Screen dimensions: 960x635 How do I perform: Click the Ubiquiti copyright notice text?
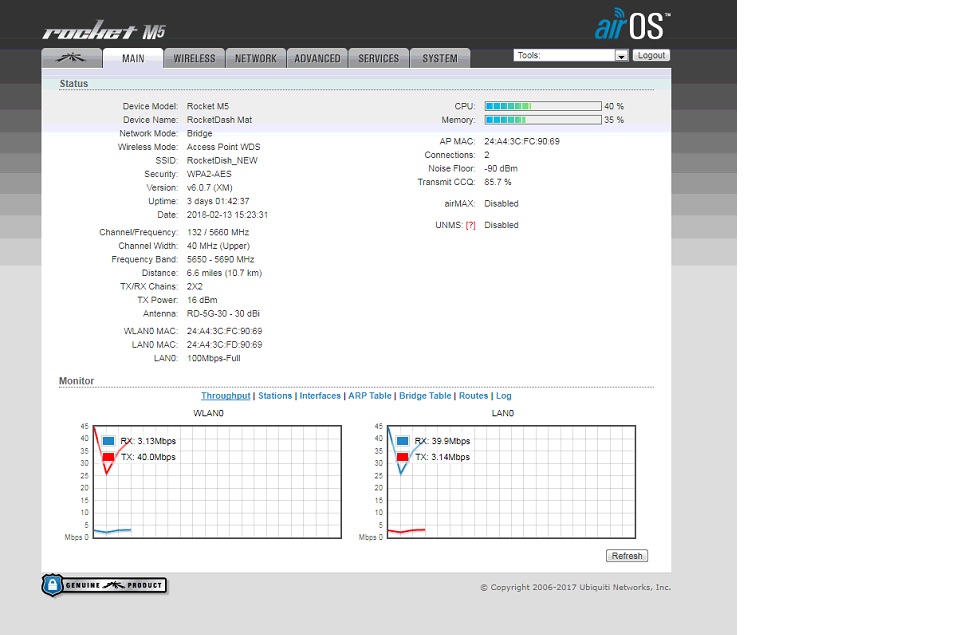576,587
